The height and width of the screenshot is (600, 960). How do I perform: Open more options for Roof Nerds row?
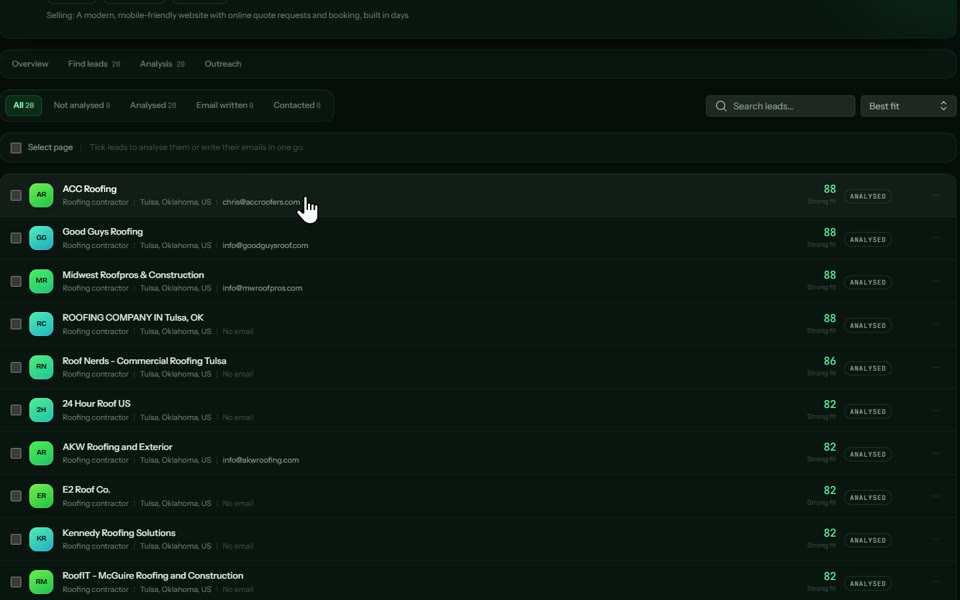936,367
